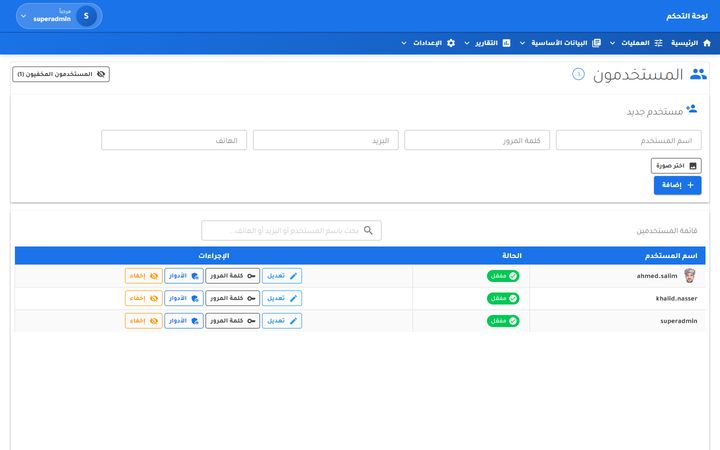This screenshot has width=720, height=450.
Task: Open the التقارير menu label
Action: coord(486,43)
